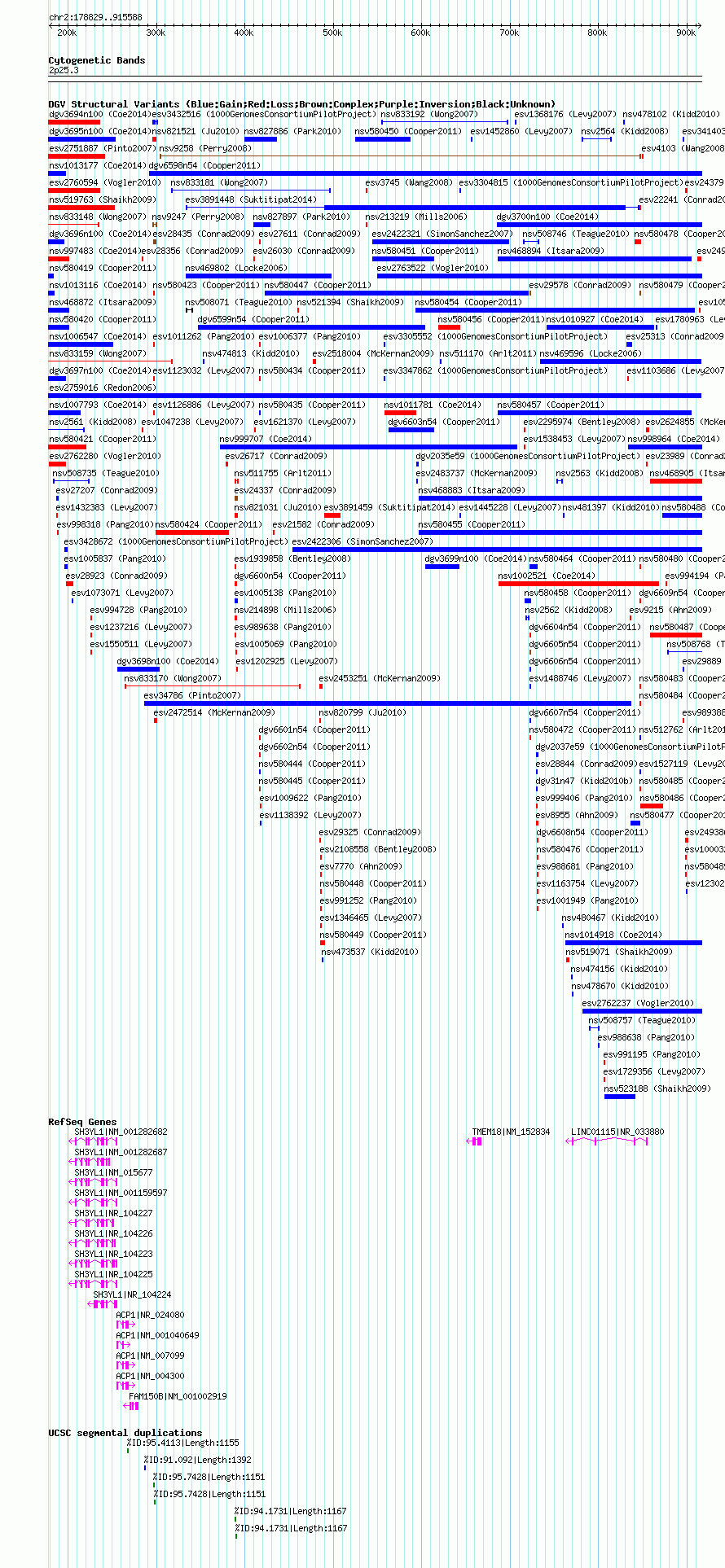Click variant esv2763522 (Vogler2010)
This screenshot has height=1568, width=725.
pyautogui.click(x=433, y=269)
